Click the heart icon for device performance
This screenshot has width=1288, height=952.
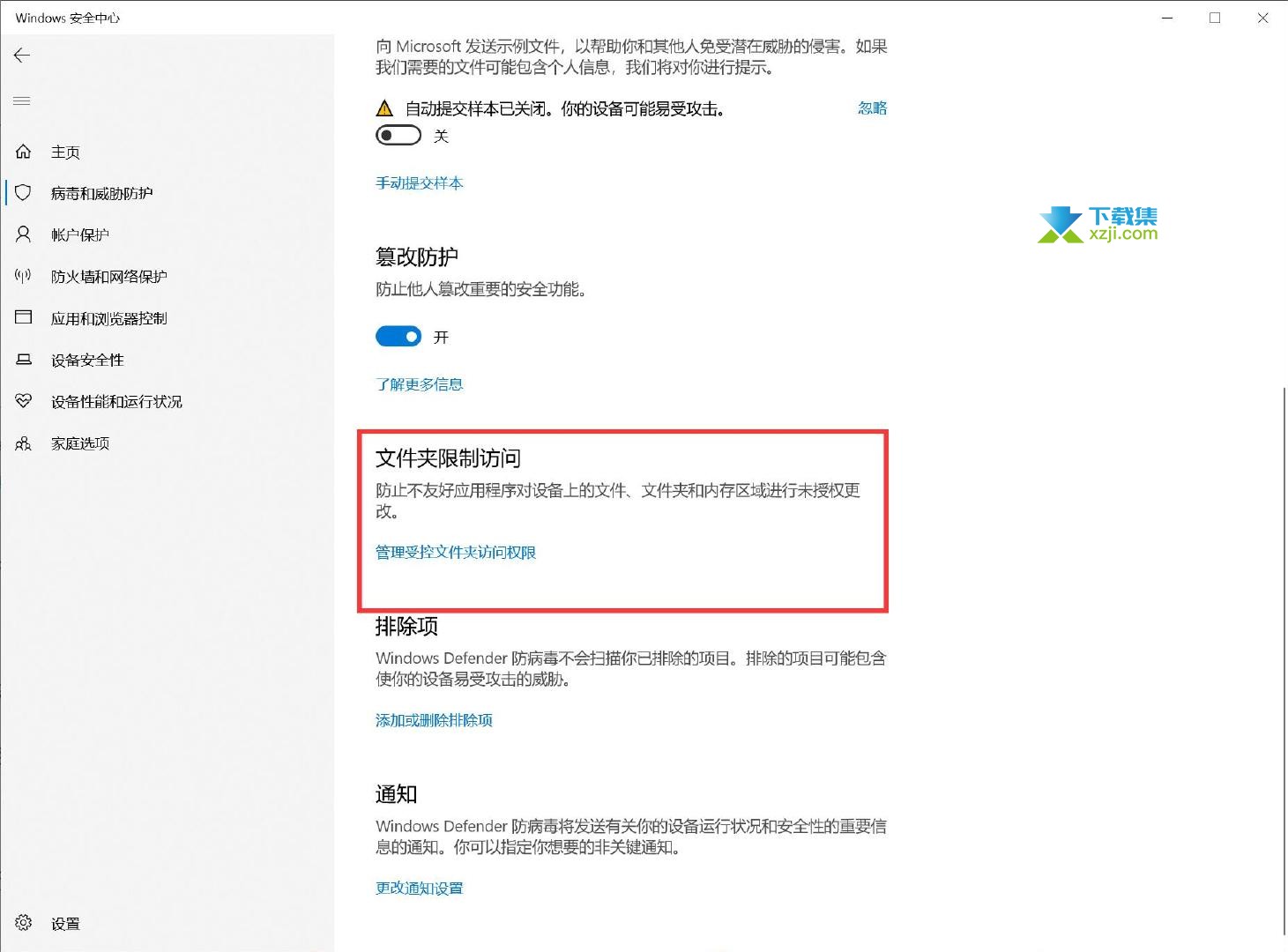[x=24, y=401]
